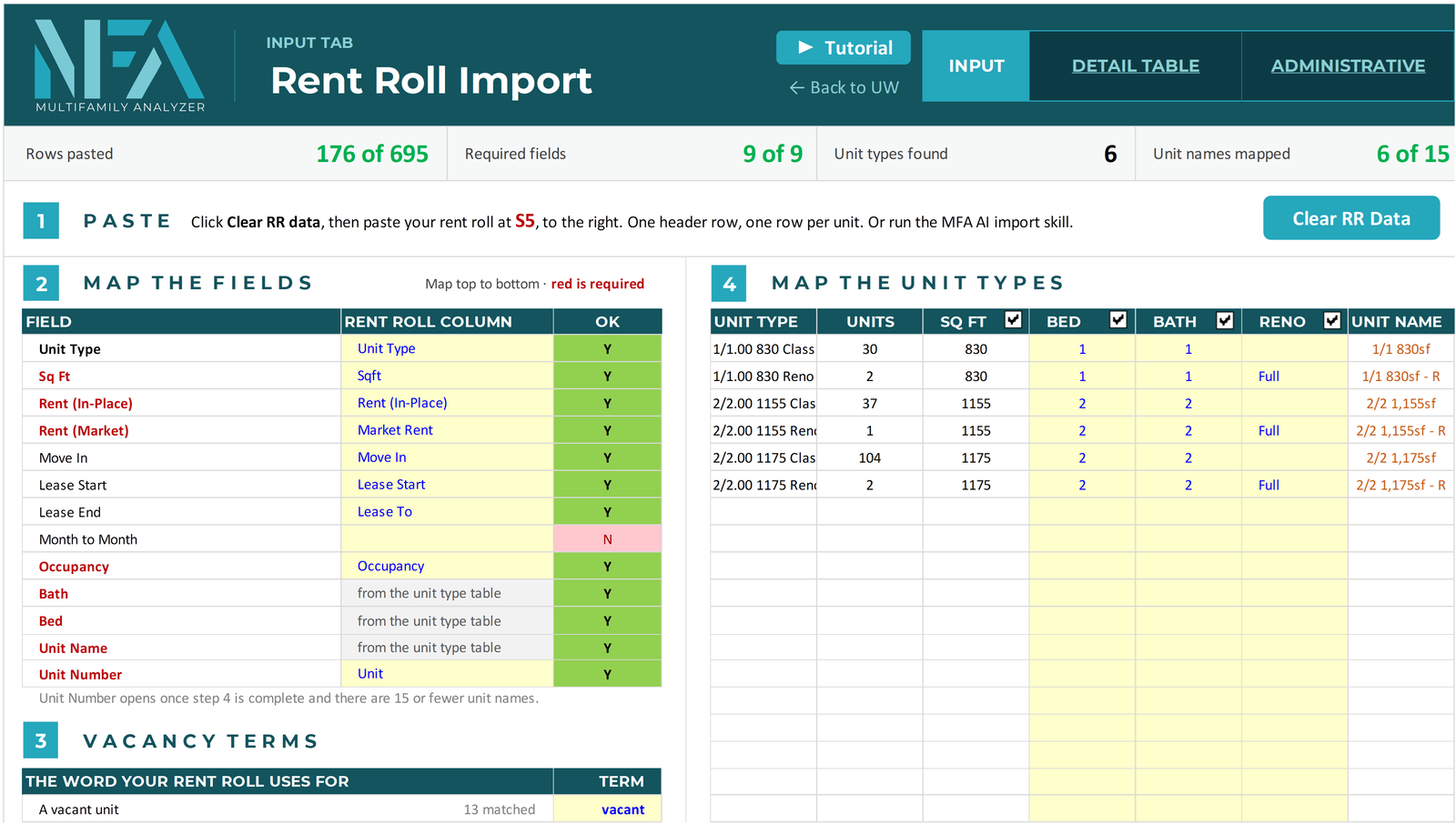Select the Market Rent mapping cell
1456x824 pixels.
(447, 430)
